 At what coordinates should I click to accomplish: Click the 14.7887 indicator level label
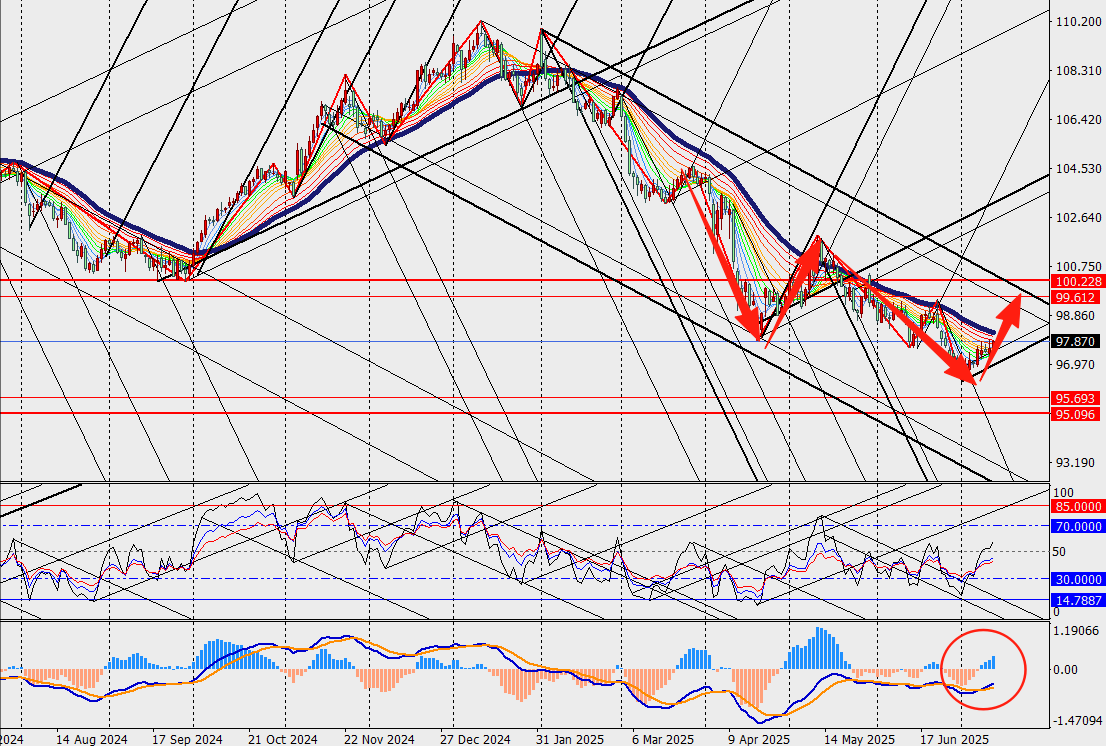[1077, 600]
